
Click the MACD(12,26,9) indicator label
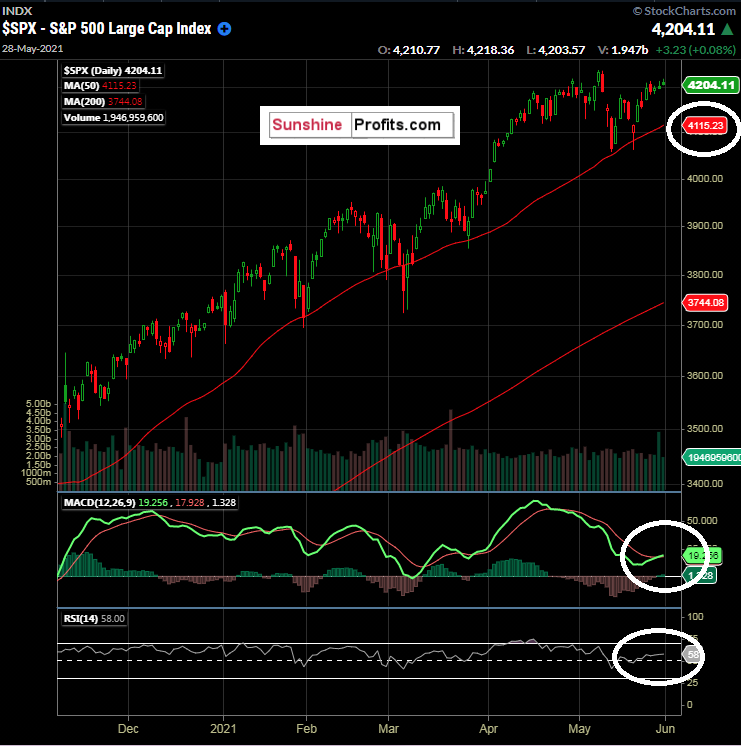click(149, 502)
